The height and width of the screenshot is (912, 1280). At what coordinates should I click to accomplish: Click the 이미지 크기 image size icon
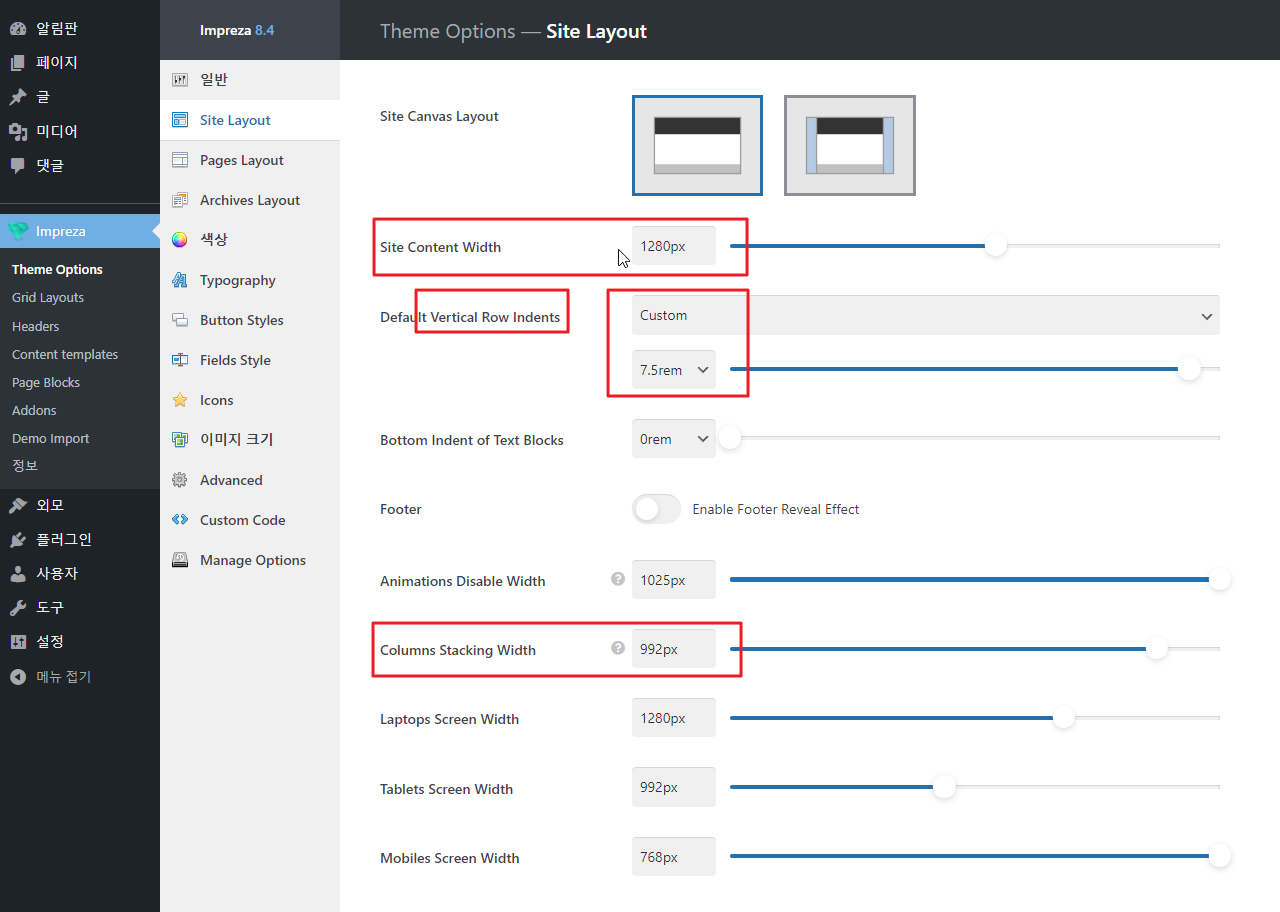tap(180, 440)
